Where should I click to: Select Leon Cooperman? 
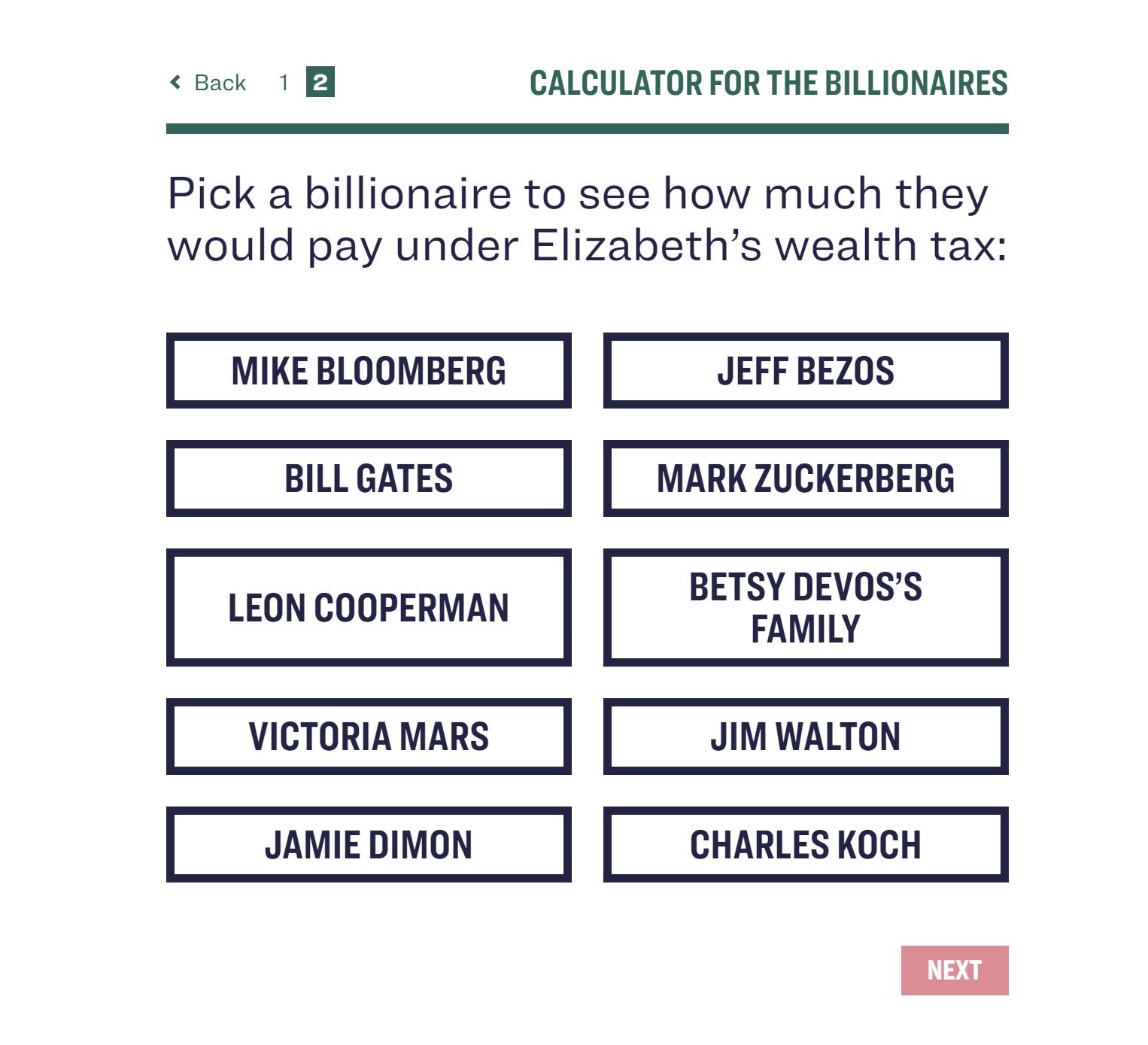pyautogui.click(x=369, y=607)
